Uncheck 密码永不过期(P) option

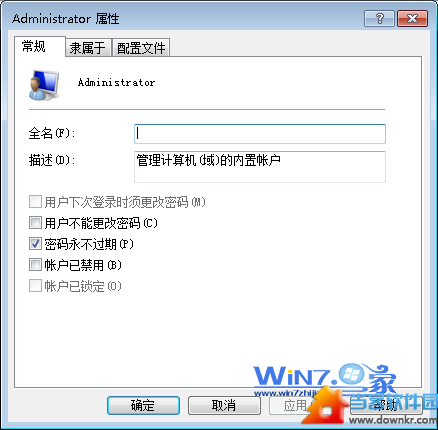(x=35, y=244)
